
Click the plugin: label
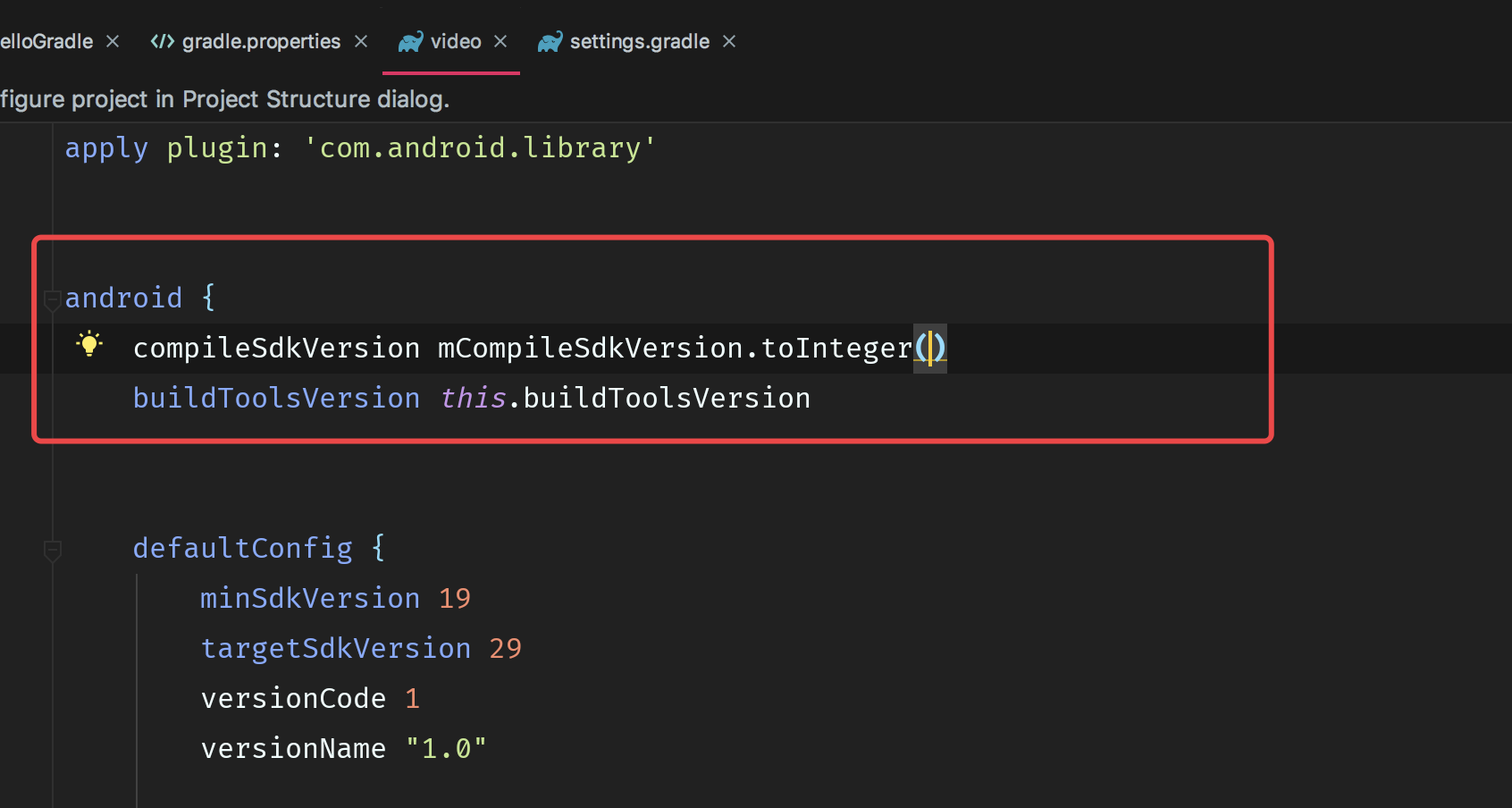[x=224, y=147]
